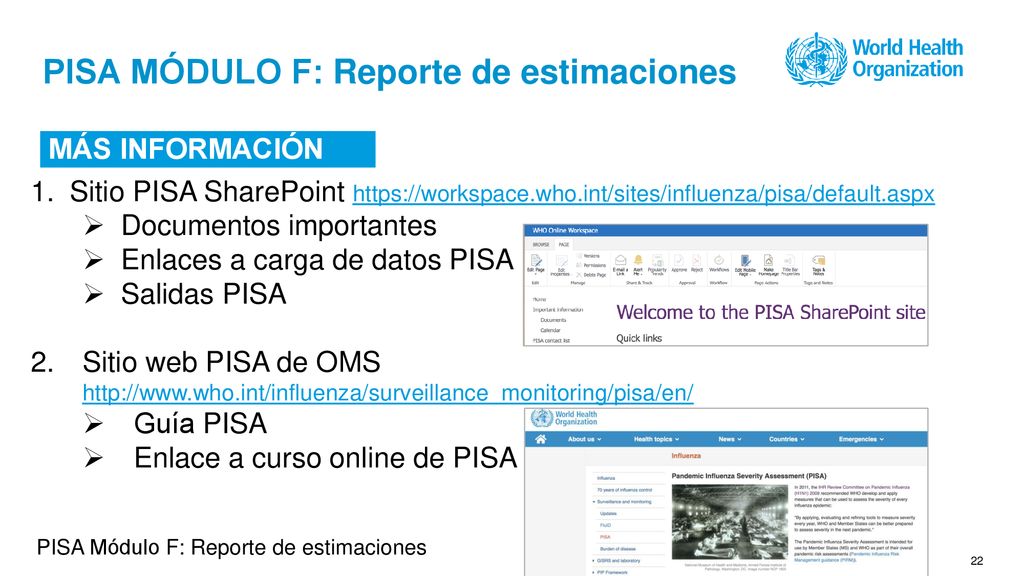This screenshot has width=1024, height=576.
Task: Open FluID in left menu
Action: 605,525
